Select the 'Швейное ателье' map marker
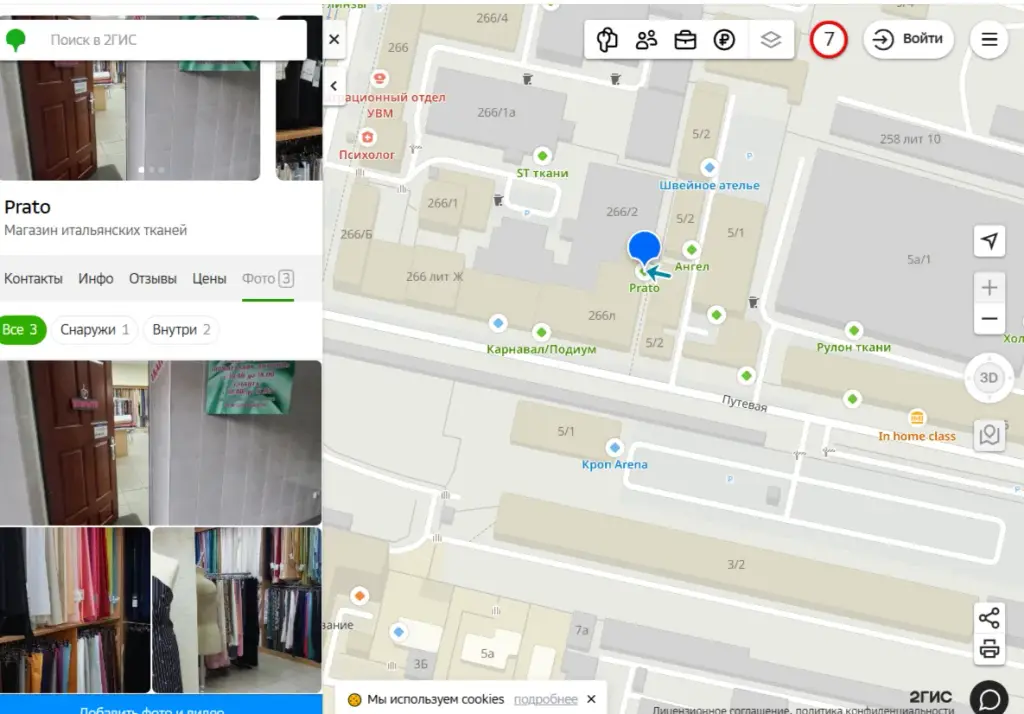This screenshot has height=714, width=1024. point(709,168)
